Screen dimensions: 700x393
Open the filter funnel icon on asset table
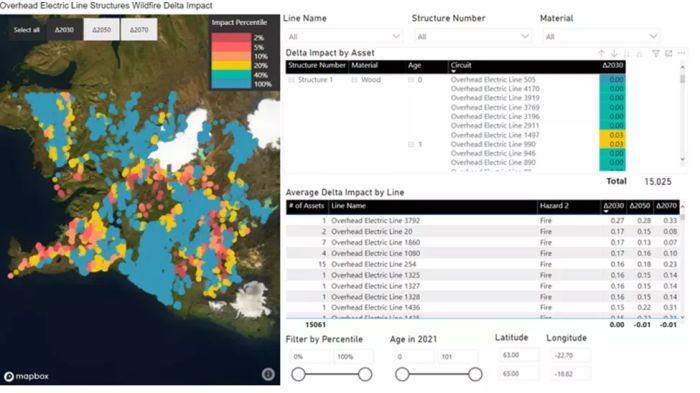pyautogui.click(x=655, y=54)
